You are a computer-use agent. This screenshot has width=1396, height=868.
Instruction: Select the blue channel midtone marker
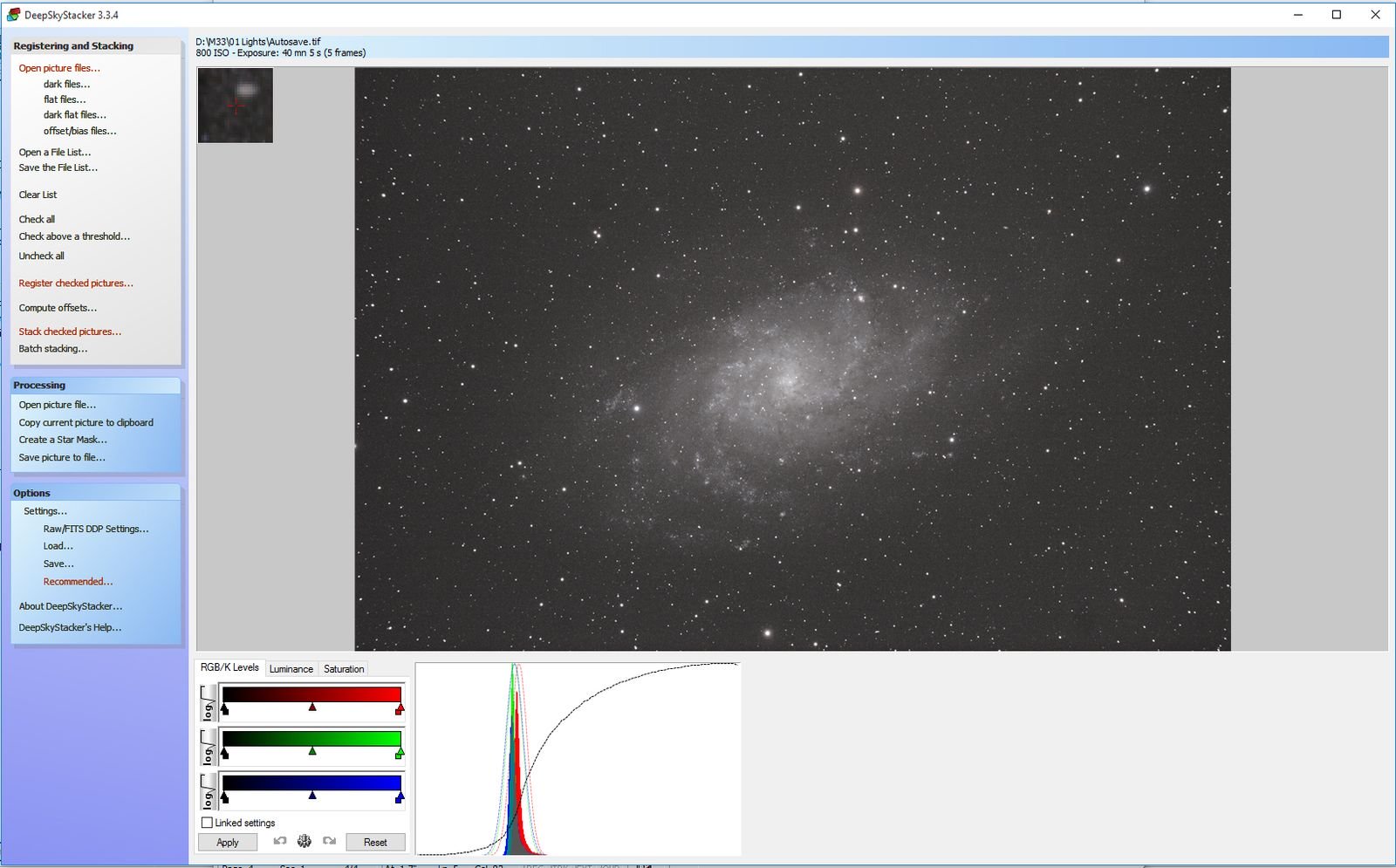click(312, 796)
